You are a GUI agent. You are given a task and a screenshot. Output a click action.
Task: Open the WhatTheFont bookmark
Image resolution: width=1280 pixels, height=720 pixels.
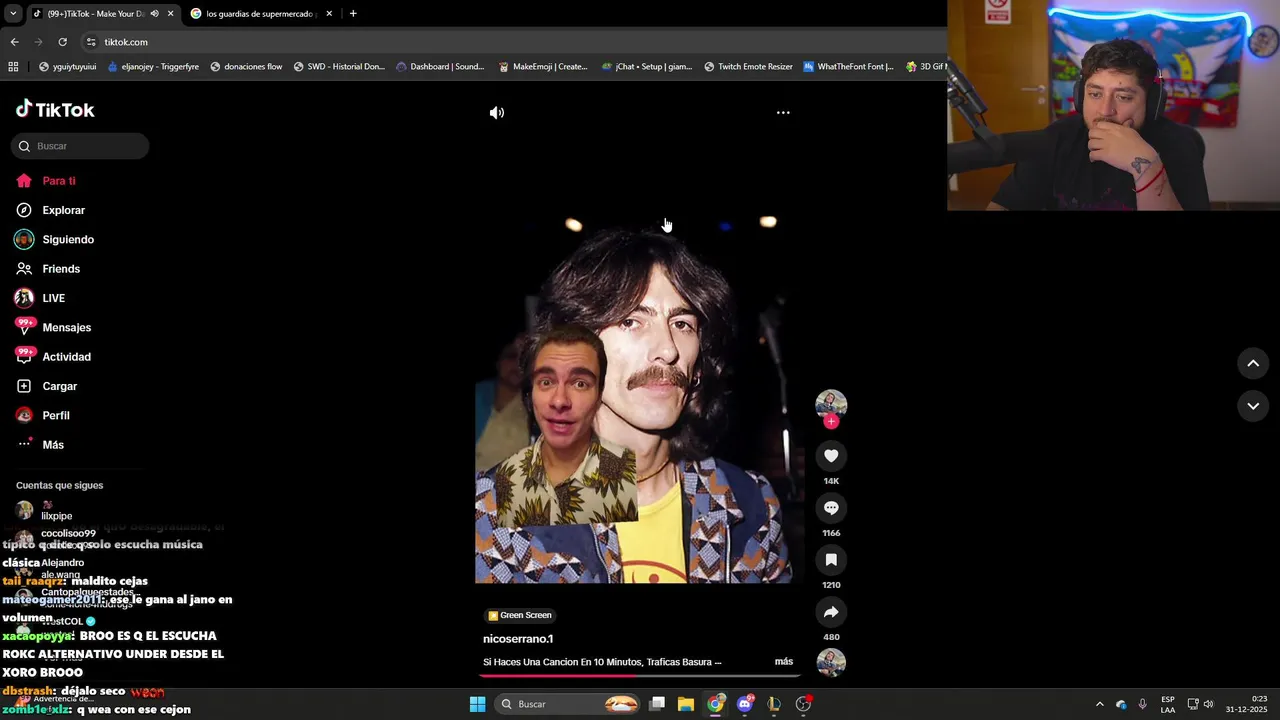(849, 67)
